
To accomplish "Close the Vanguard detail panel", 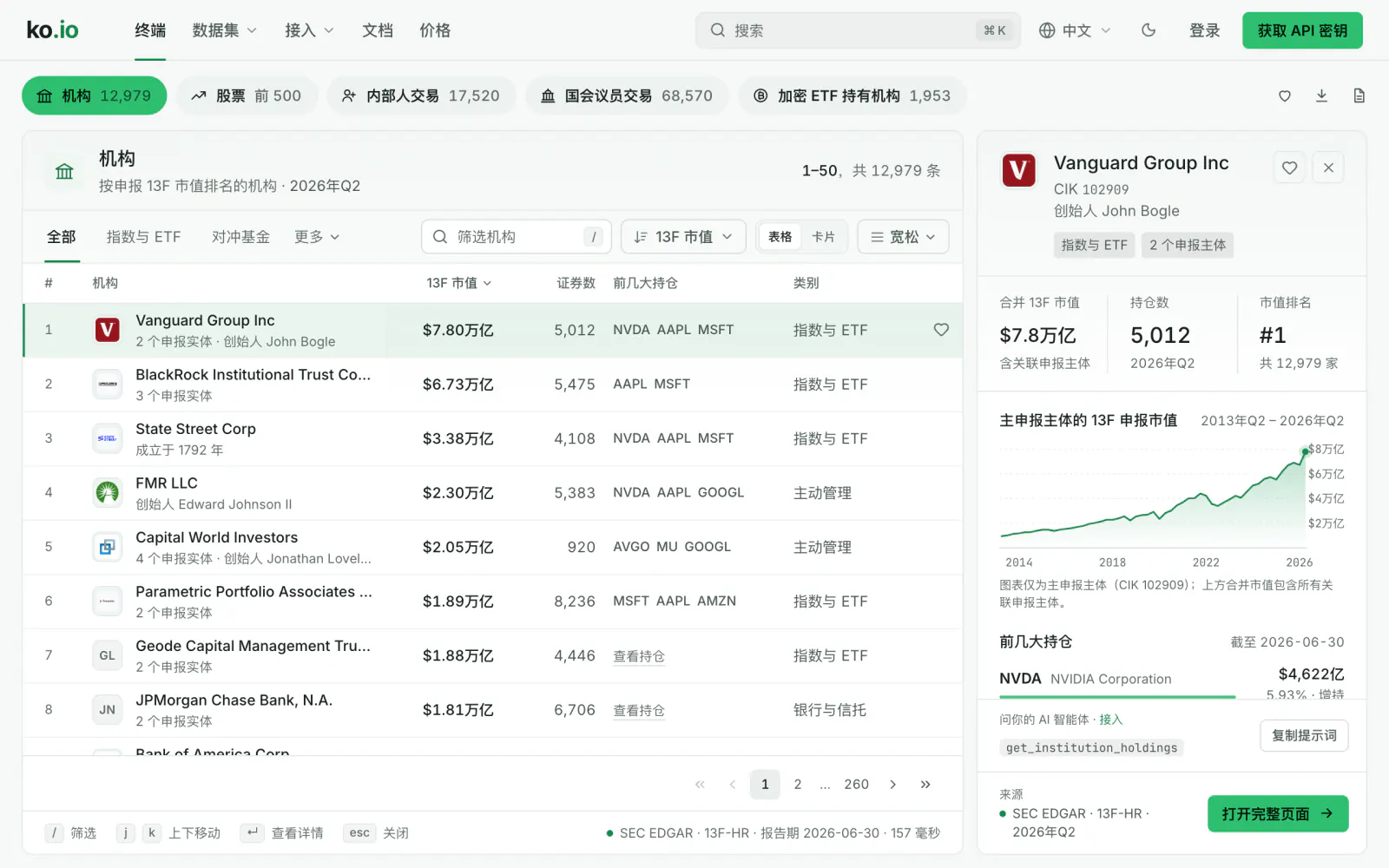I will [x=1328, y=168].
